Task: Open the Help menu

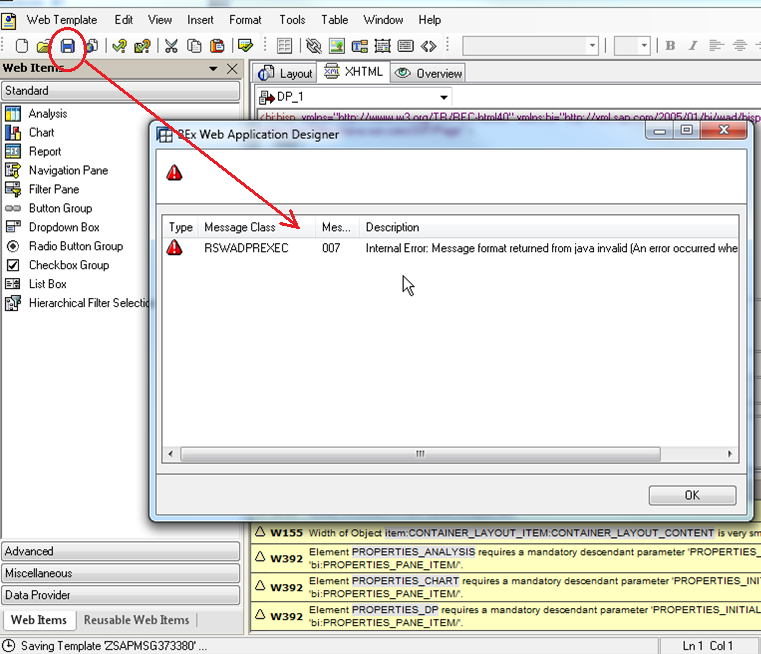Action: (430, 20)
